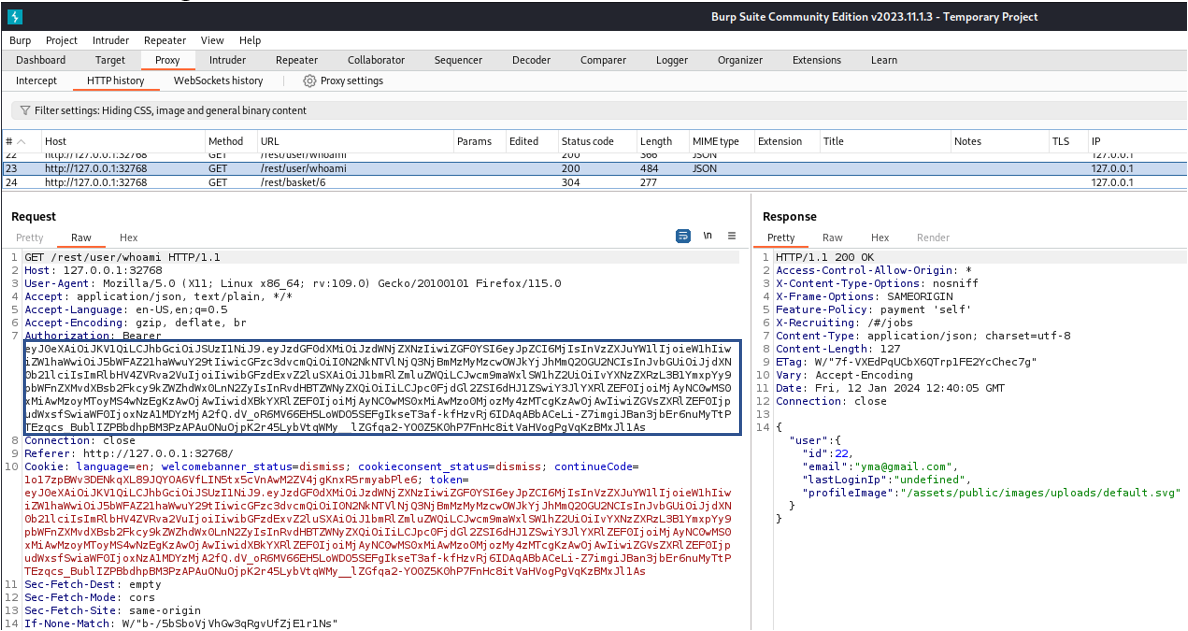
Task: Switch to the Extensions tab
Action: click(x=817, y=60)
